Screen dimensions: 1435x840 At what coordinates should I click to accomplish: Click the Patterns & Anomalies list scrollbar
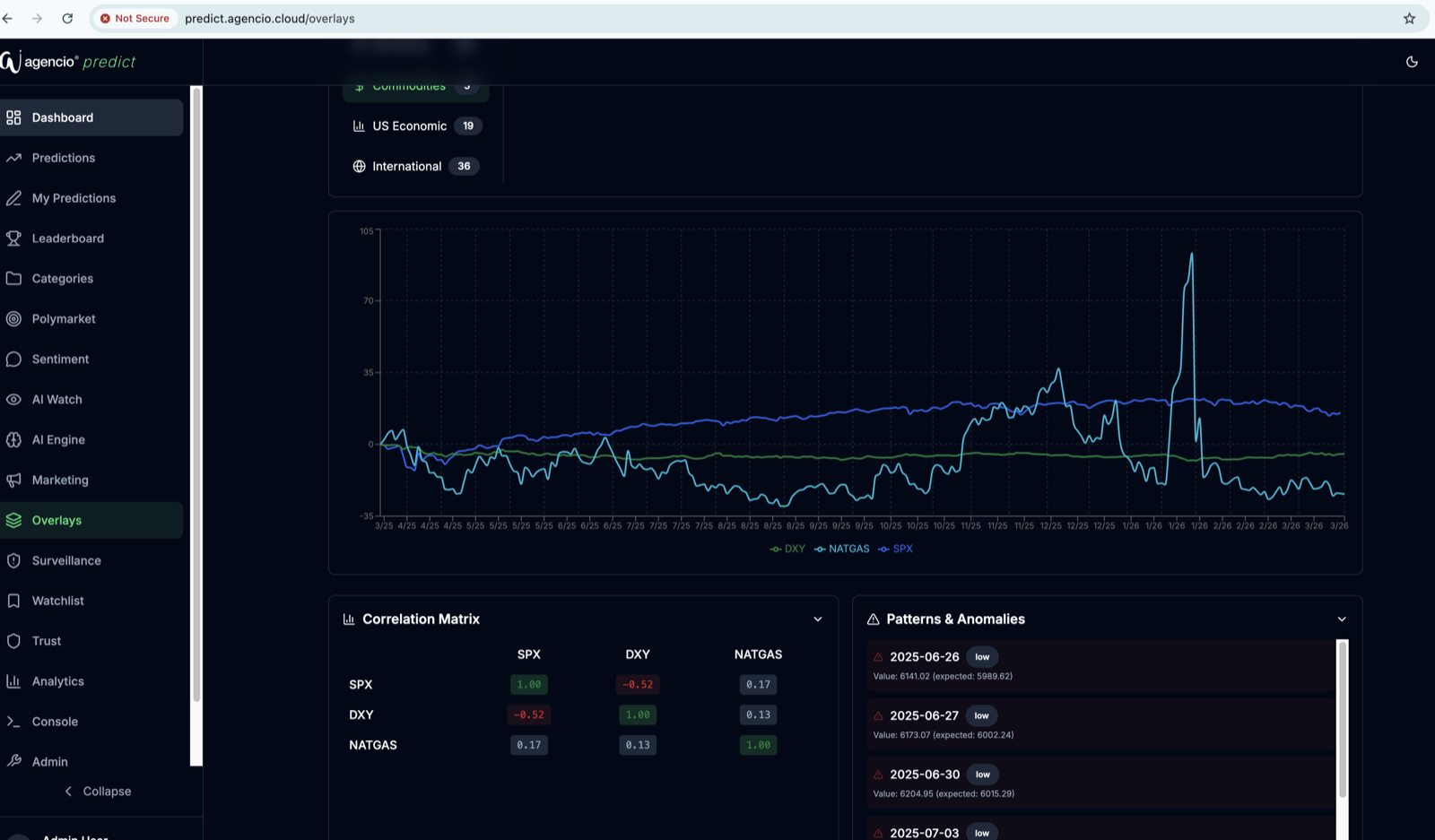tap(1343, 719)
